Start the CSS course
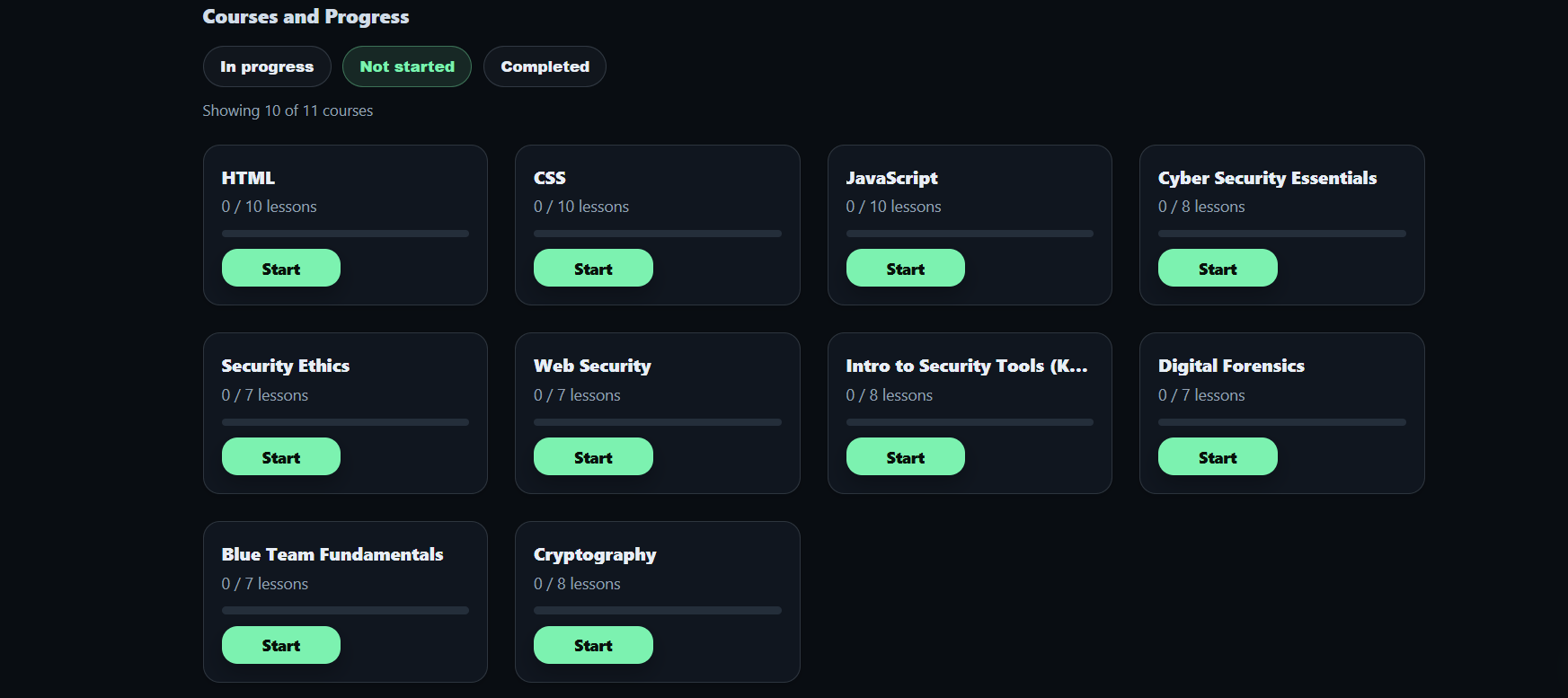 pyautogui.click(x=593, y=269)
